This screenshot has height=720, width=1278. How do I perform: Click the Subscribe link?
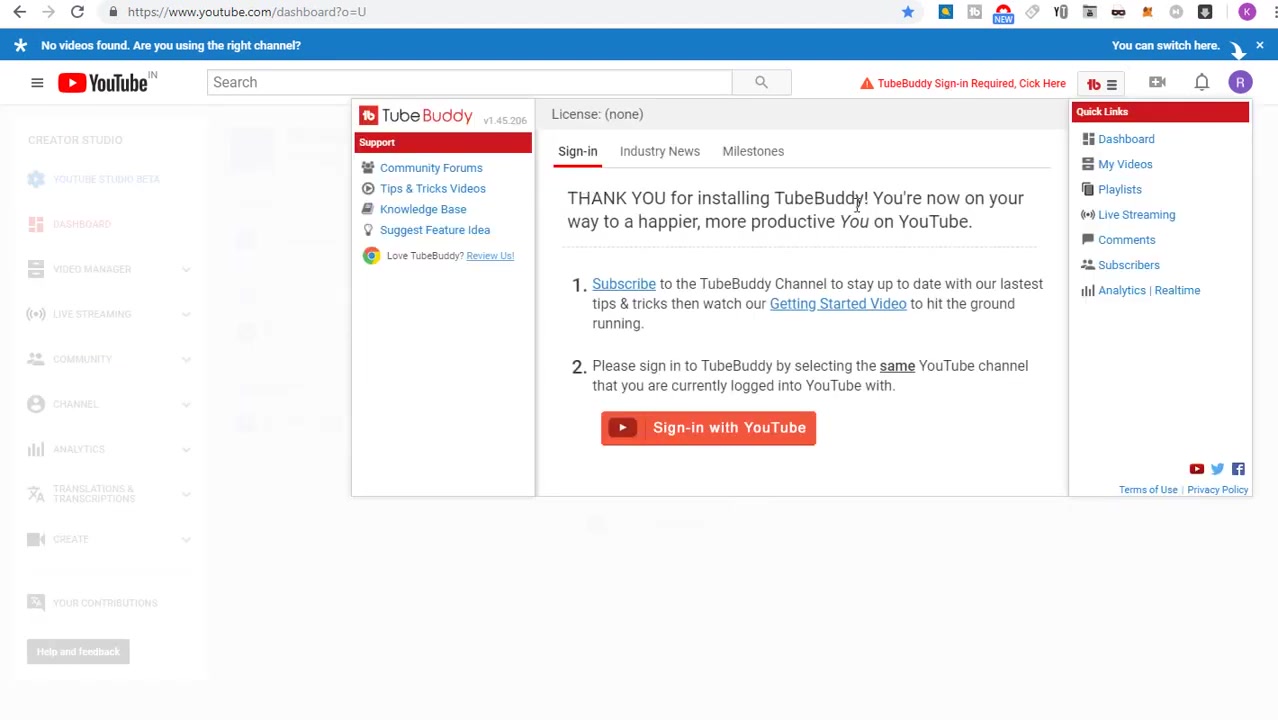(624, 284)
